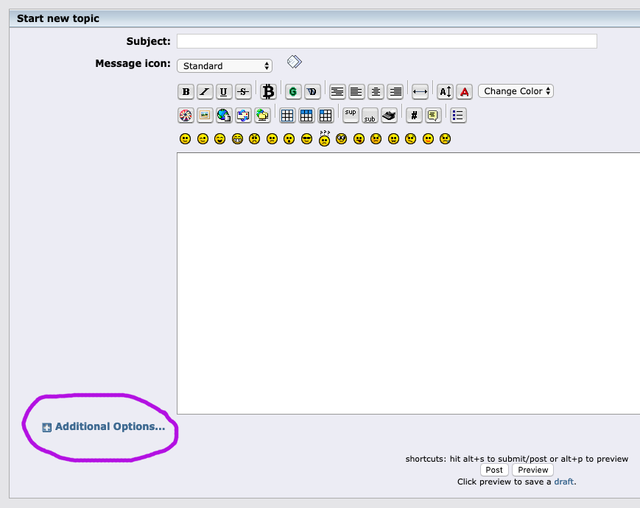The width and height of the screenshot is (640, 508).
Task: Insert the roll eyes emoticon
Action: click(x=341, y=139)
